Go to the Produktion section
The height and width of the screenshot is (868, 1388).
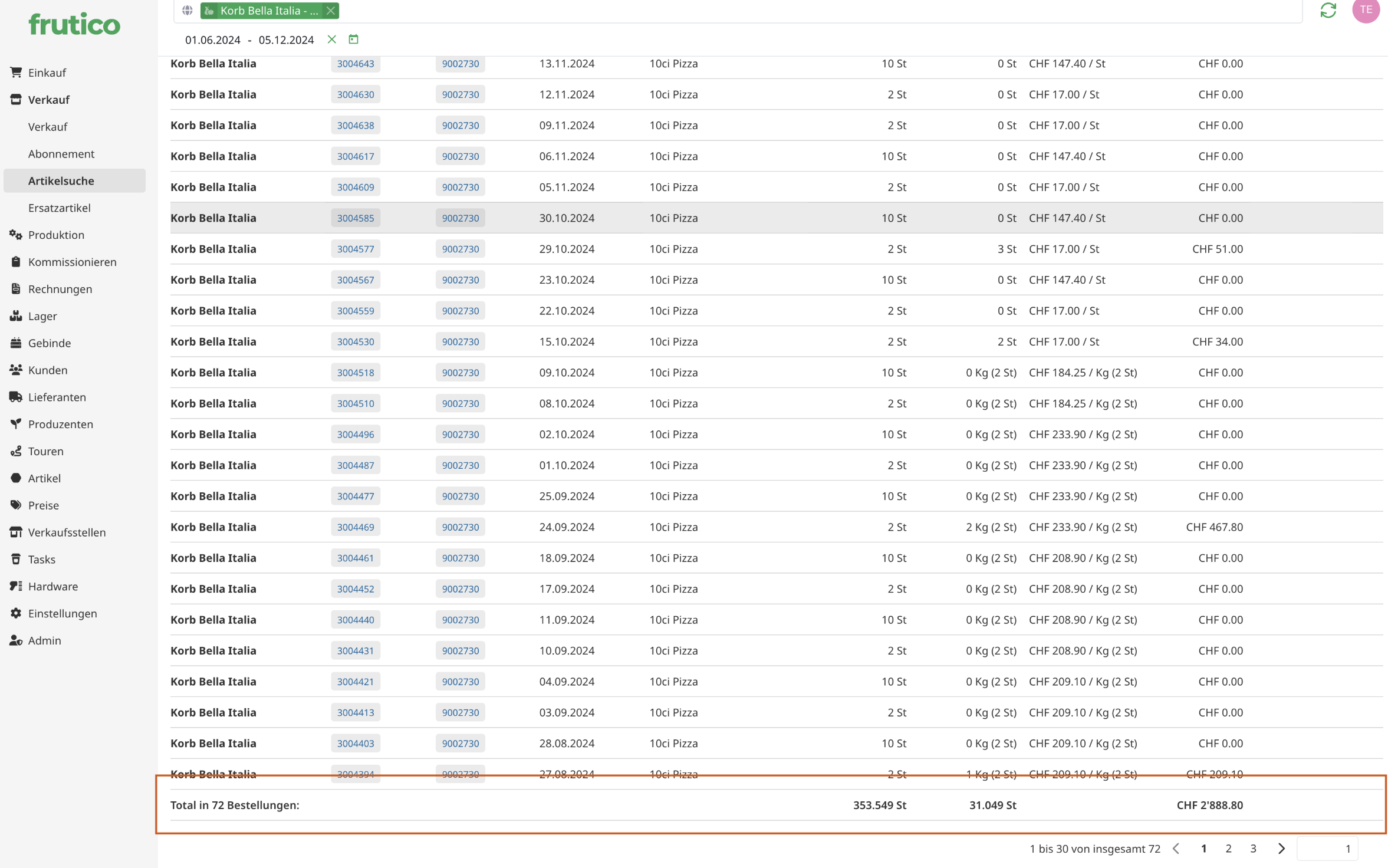[56, 235]
